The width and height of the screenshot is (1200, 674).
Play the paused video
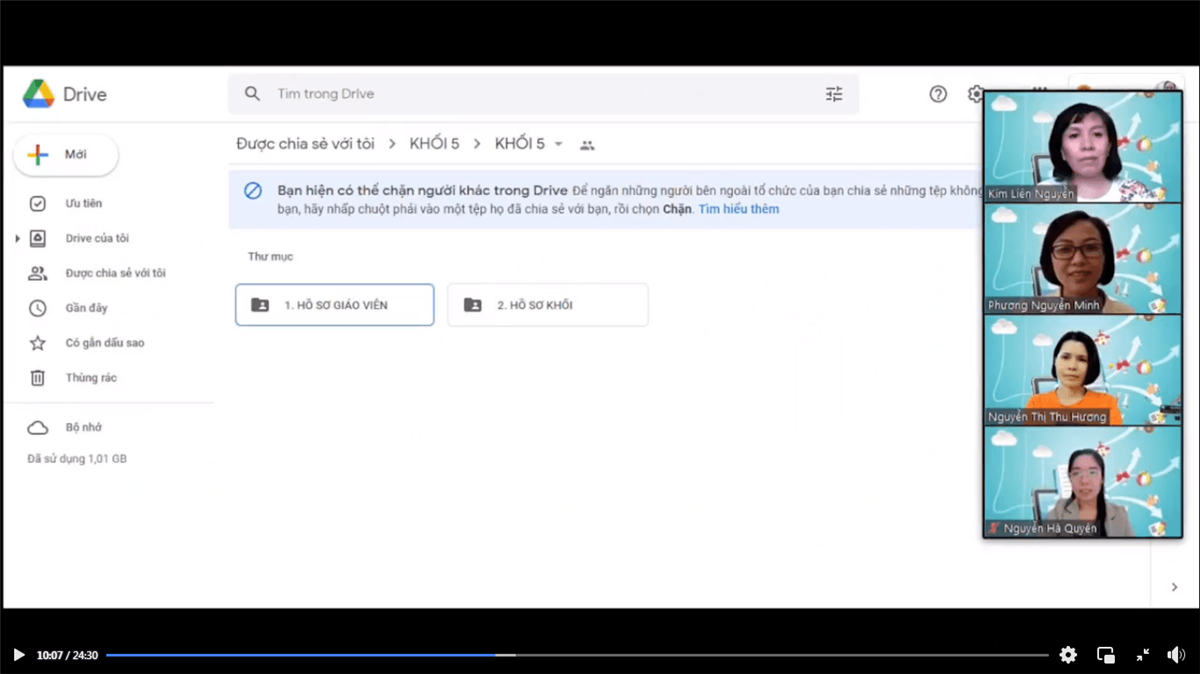18,655
